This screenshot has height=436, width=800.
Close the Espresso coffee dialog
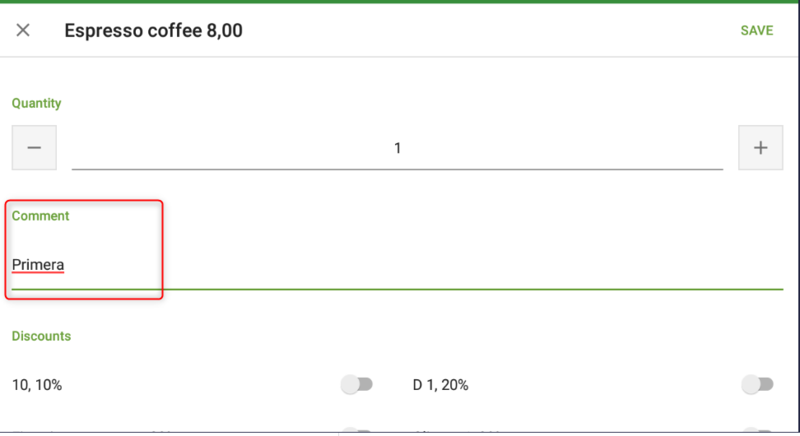tap(23, 30)
